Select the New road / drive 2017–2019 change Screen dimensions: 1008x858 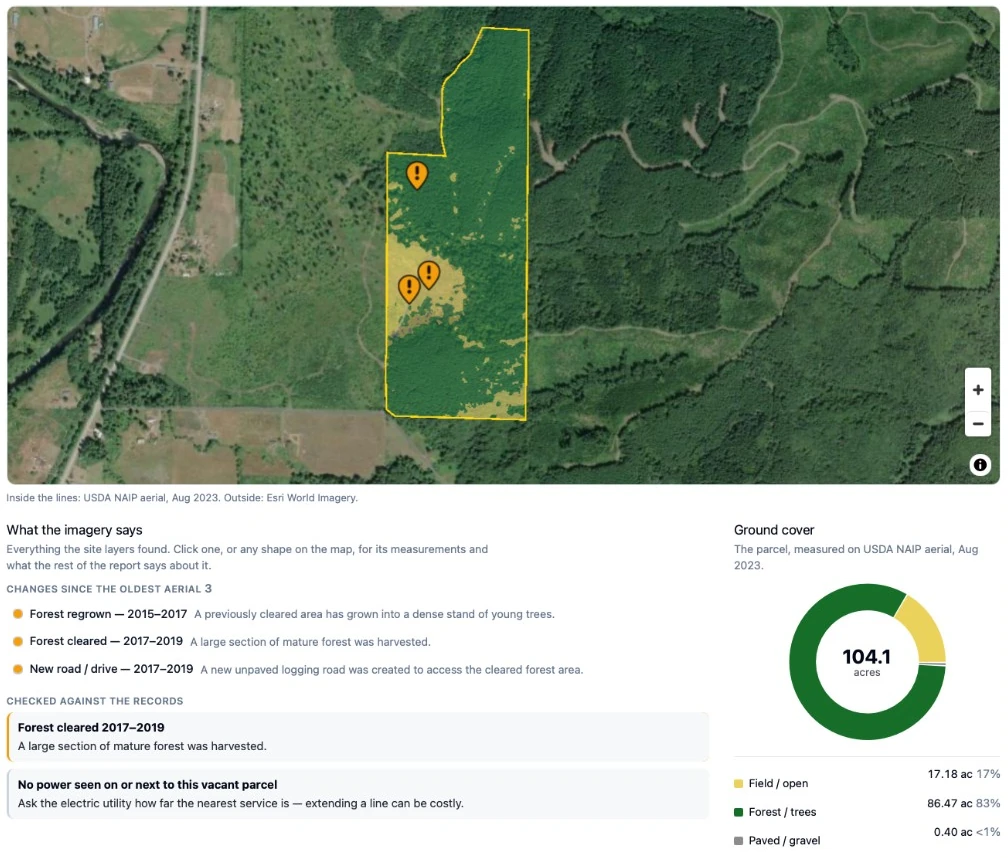tap(298, 669)
